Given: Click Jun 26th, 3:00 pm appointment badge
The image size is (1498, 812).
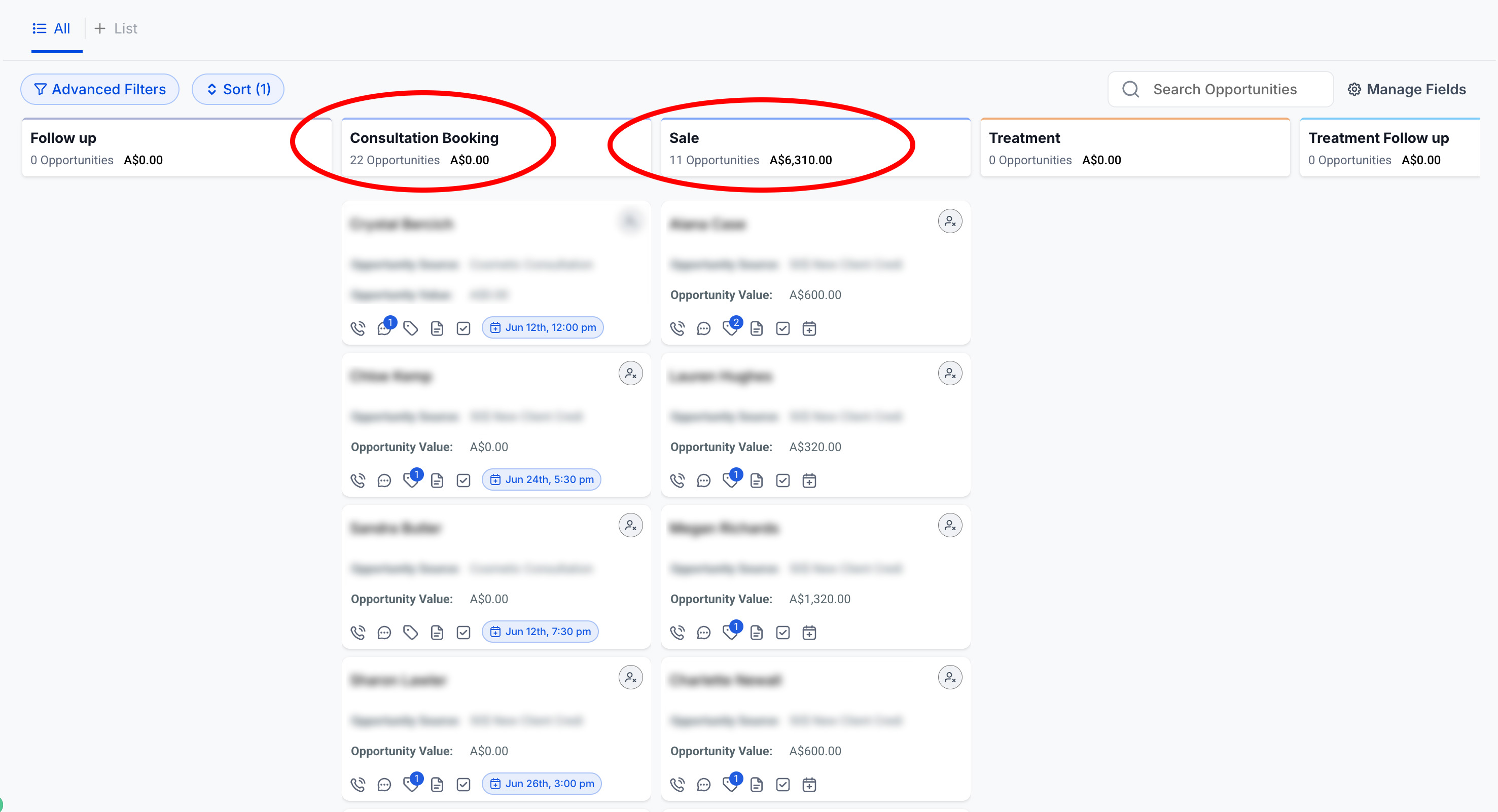Looking at the screenshot, I should coord(542,784).
